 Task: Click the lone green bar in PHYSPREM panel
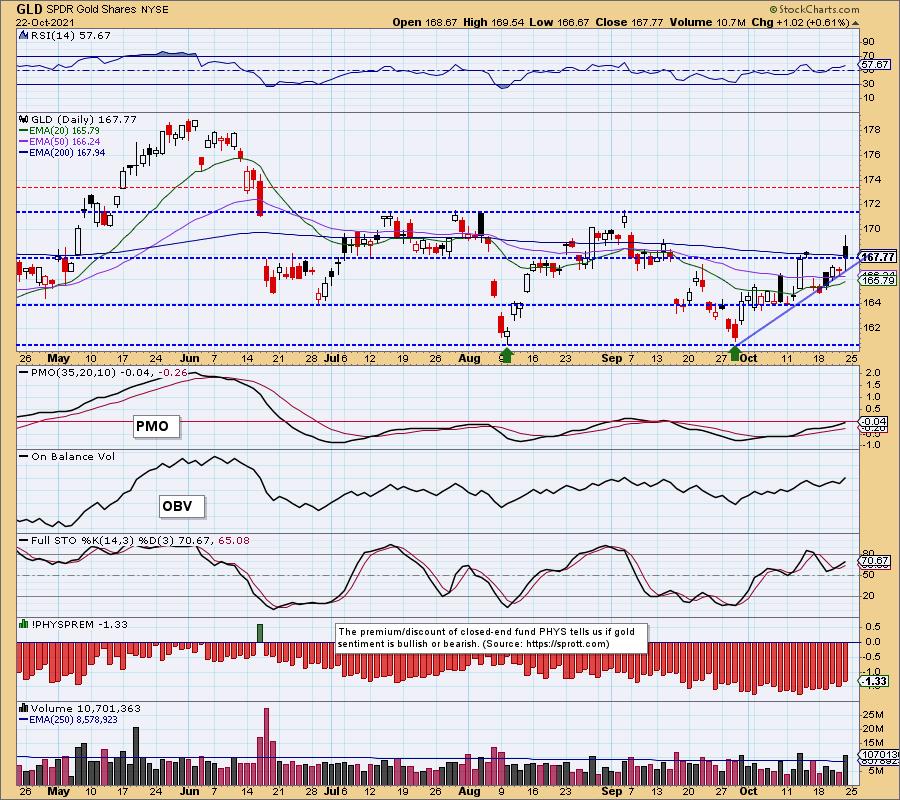260,633
